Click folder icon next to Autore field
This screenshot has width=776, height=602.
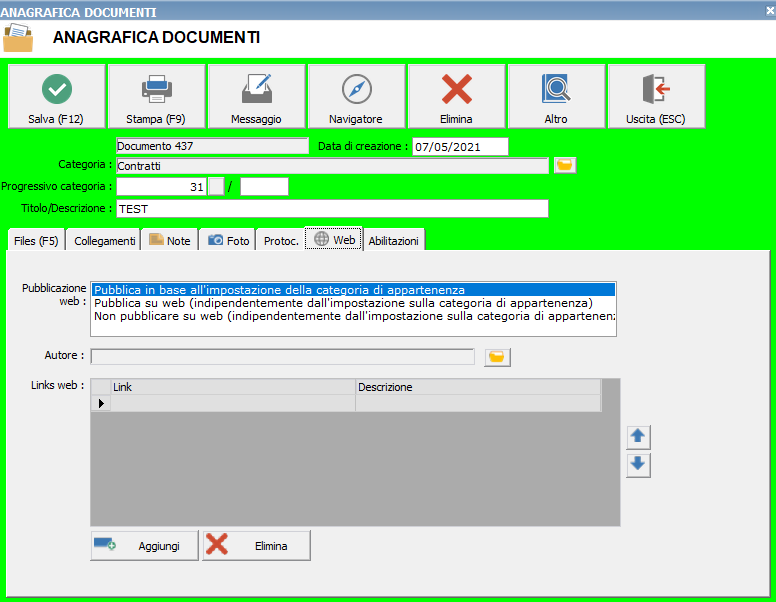click(x=497, y=357)
